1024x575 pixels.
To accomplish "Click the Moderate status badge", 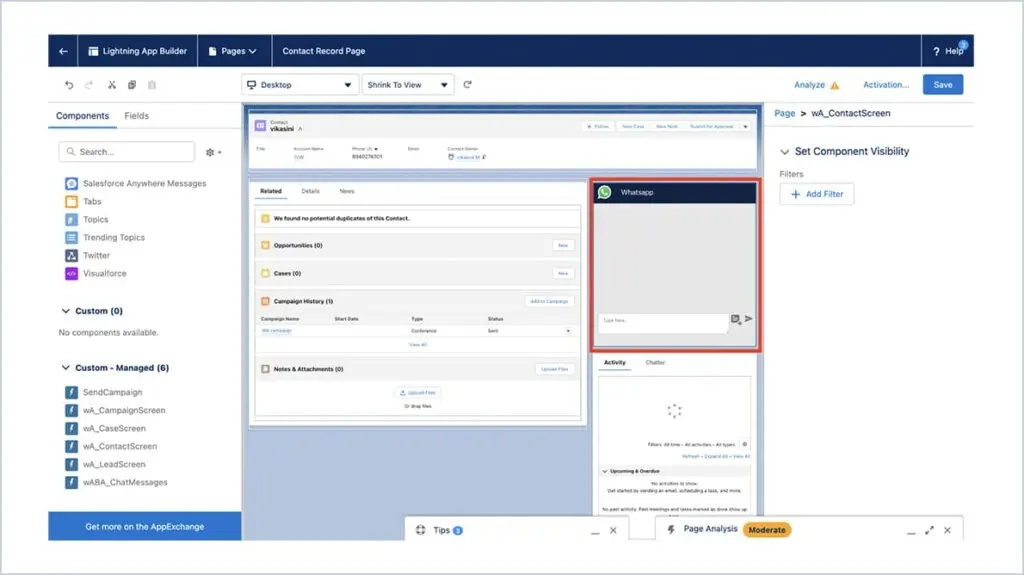I will point(767,530).
